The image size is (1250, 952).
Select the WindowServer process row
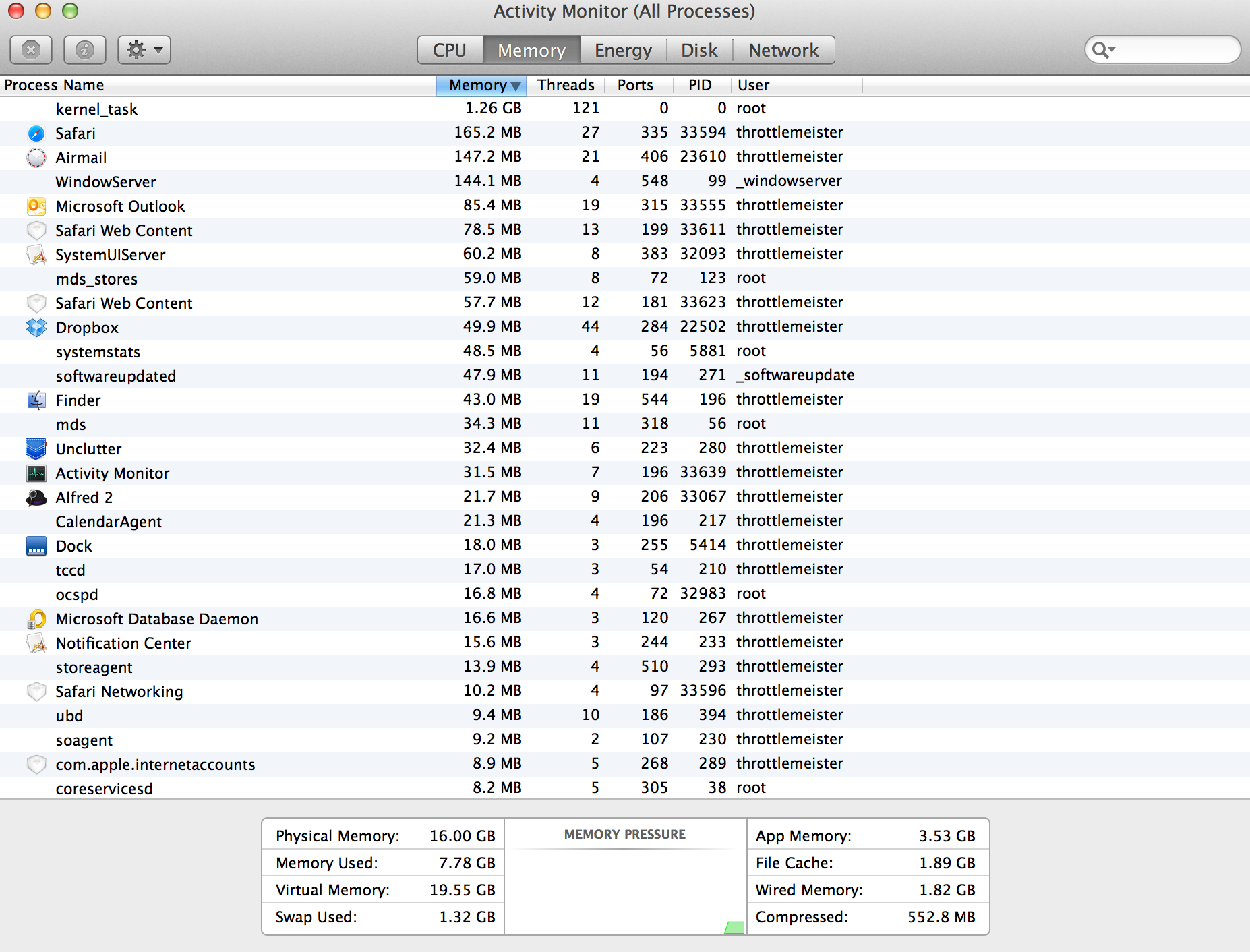[625, 182]
